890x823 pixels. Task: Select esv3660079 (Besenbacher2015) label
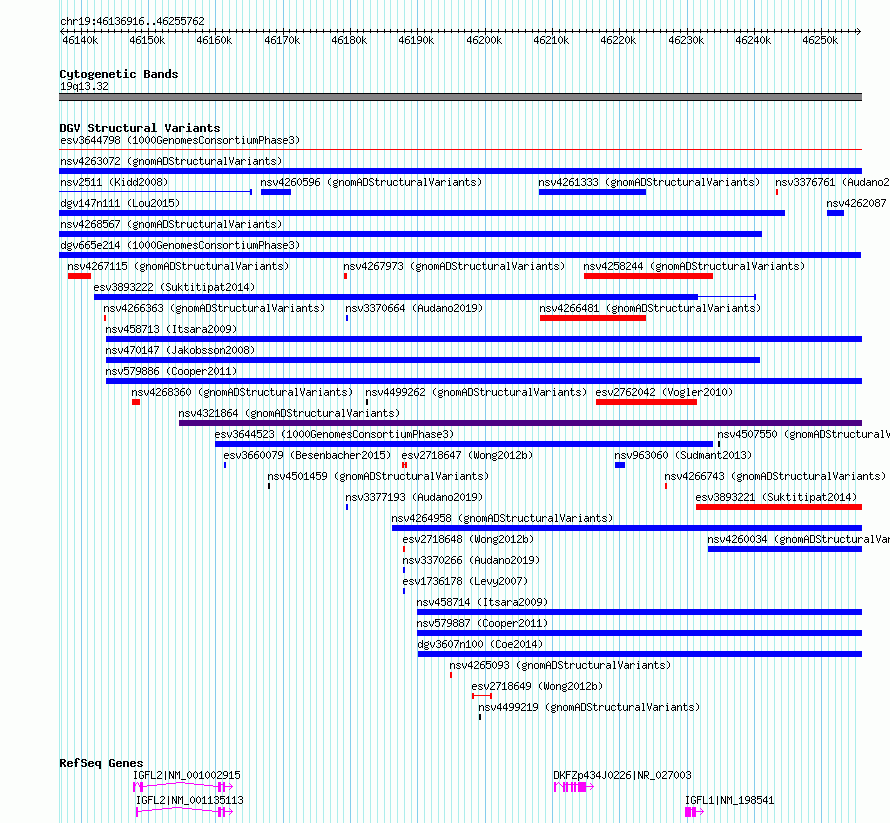pos(307,455)
